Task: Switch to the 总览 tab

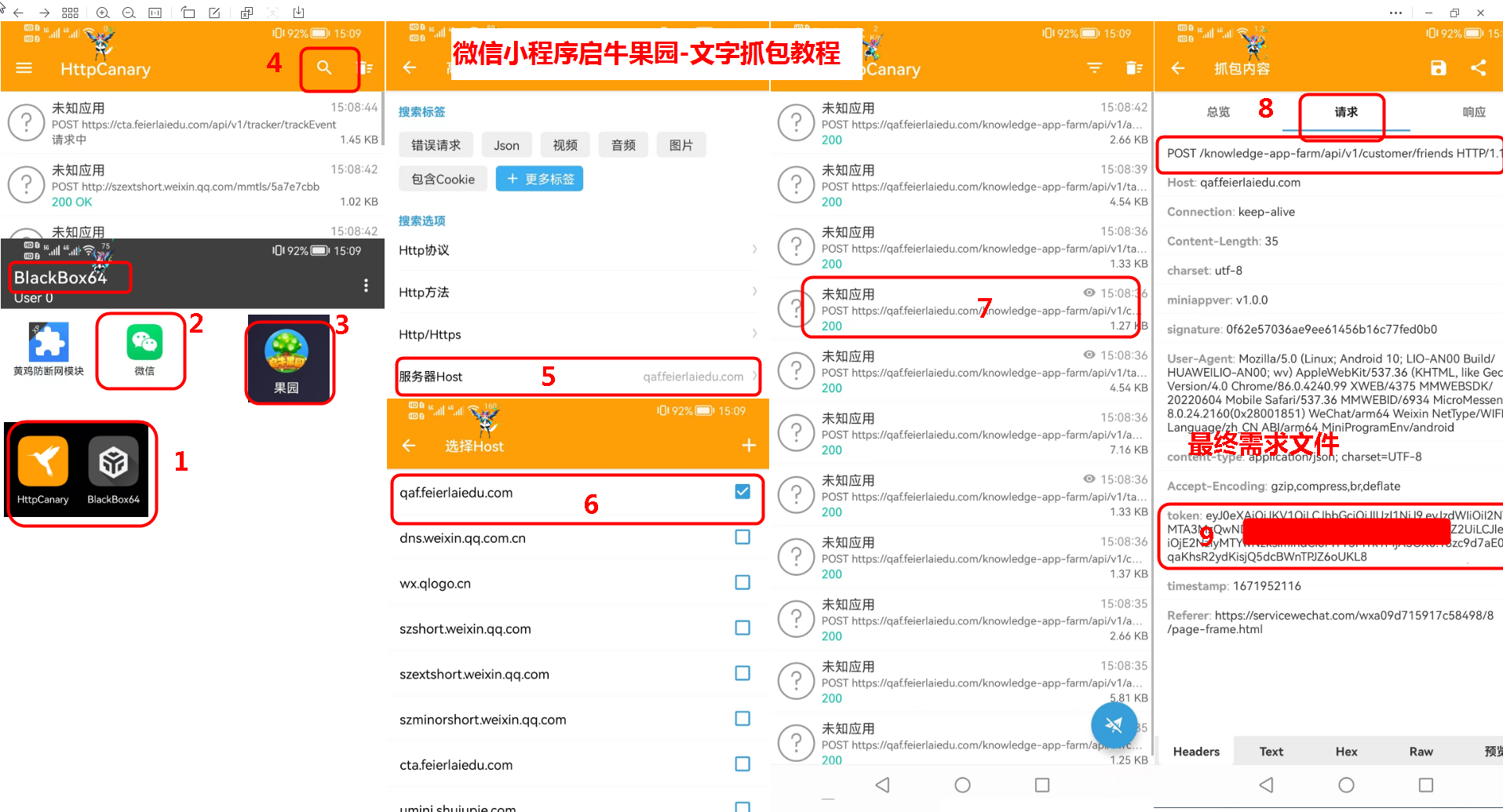Action: point(1218,112)
